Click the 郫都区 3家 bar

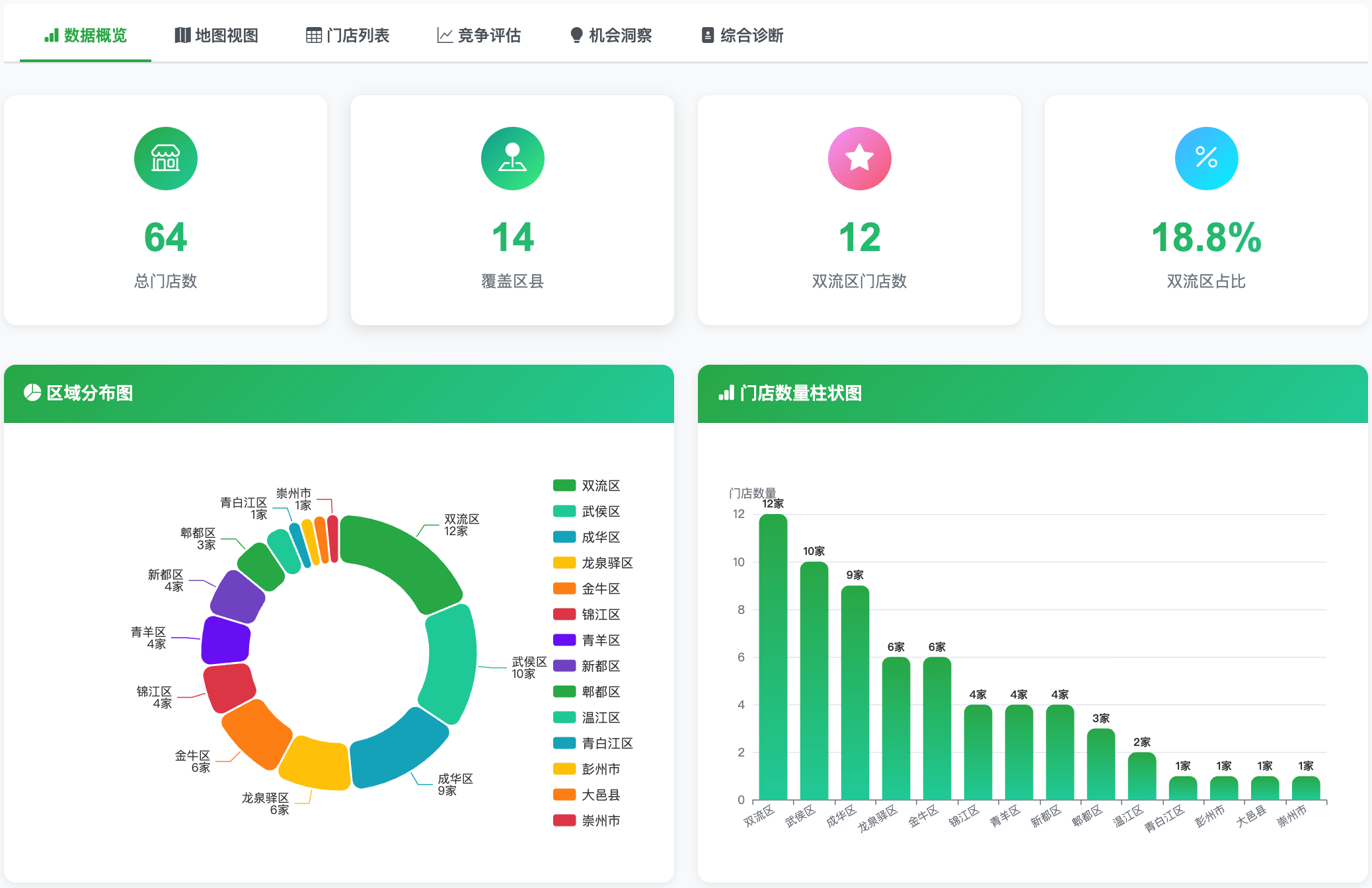point(1101,764)
